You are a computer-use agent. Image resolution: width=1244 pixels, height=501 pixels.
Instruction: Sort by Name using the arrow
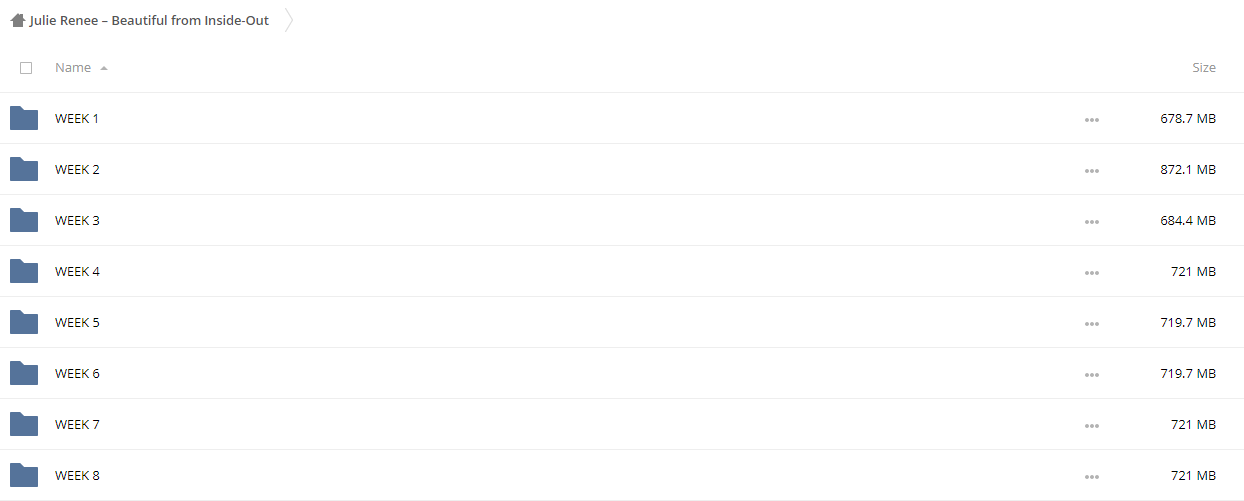(104, 68)
